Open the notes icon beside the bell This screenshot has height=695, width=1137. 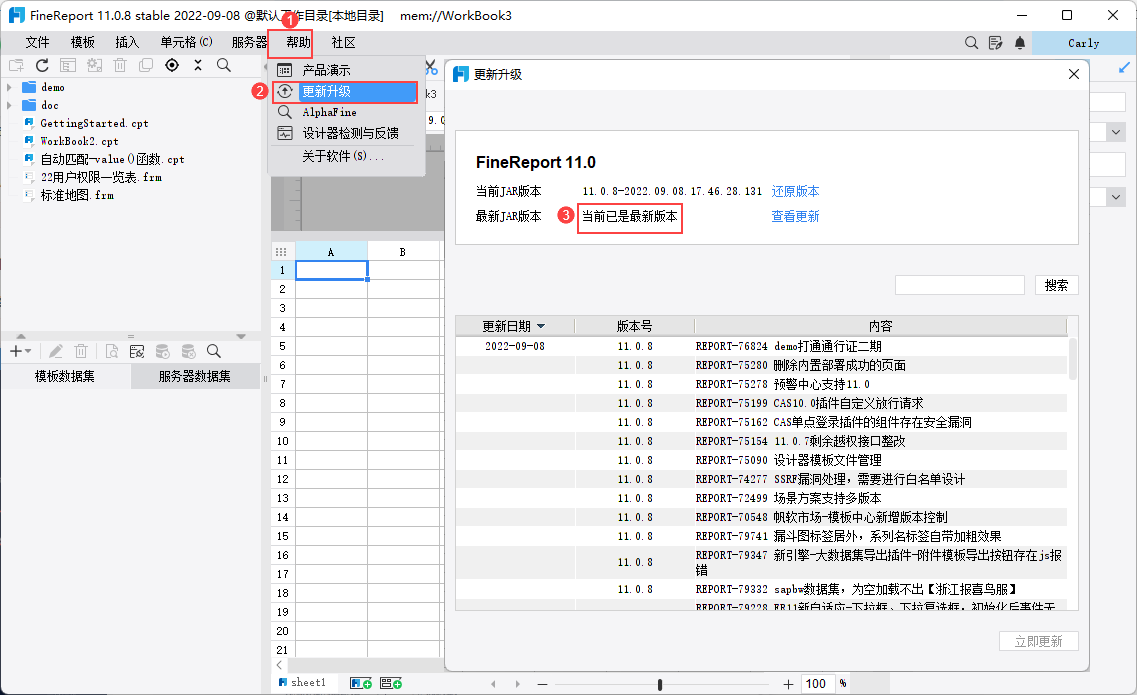click(x=996, y=43)
